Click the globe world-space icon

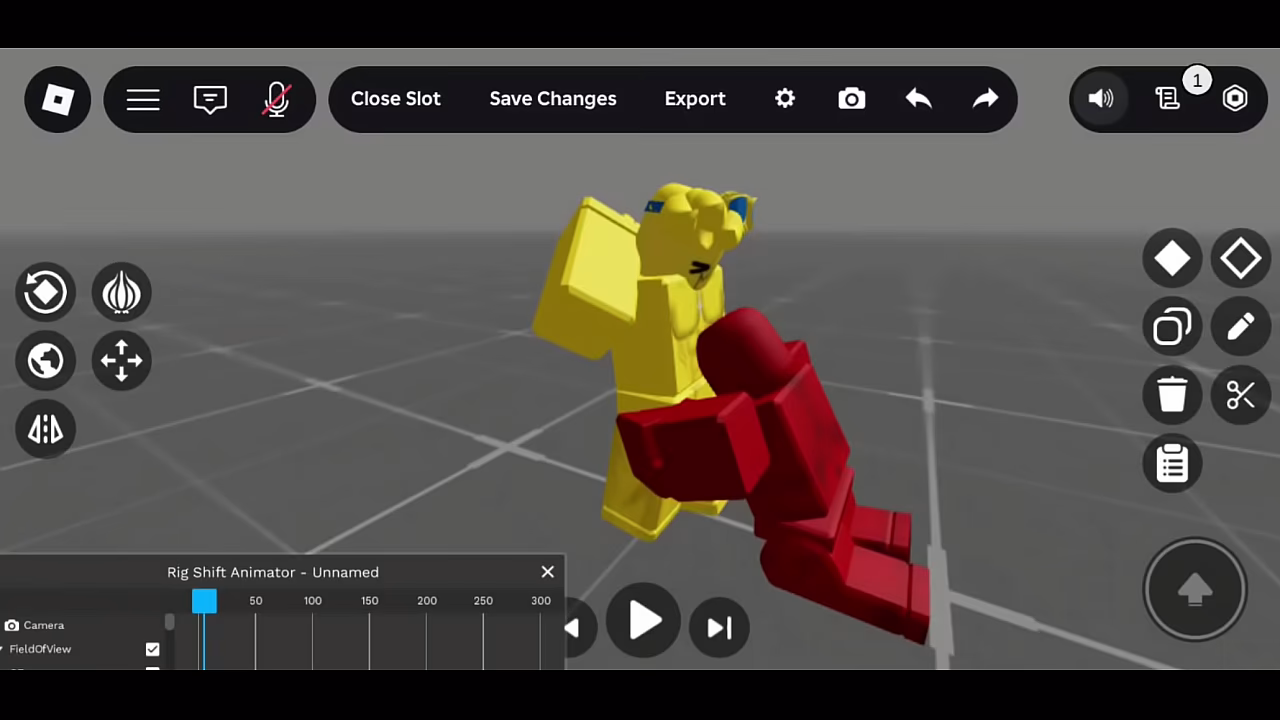click(45, 360)
